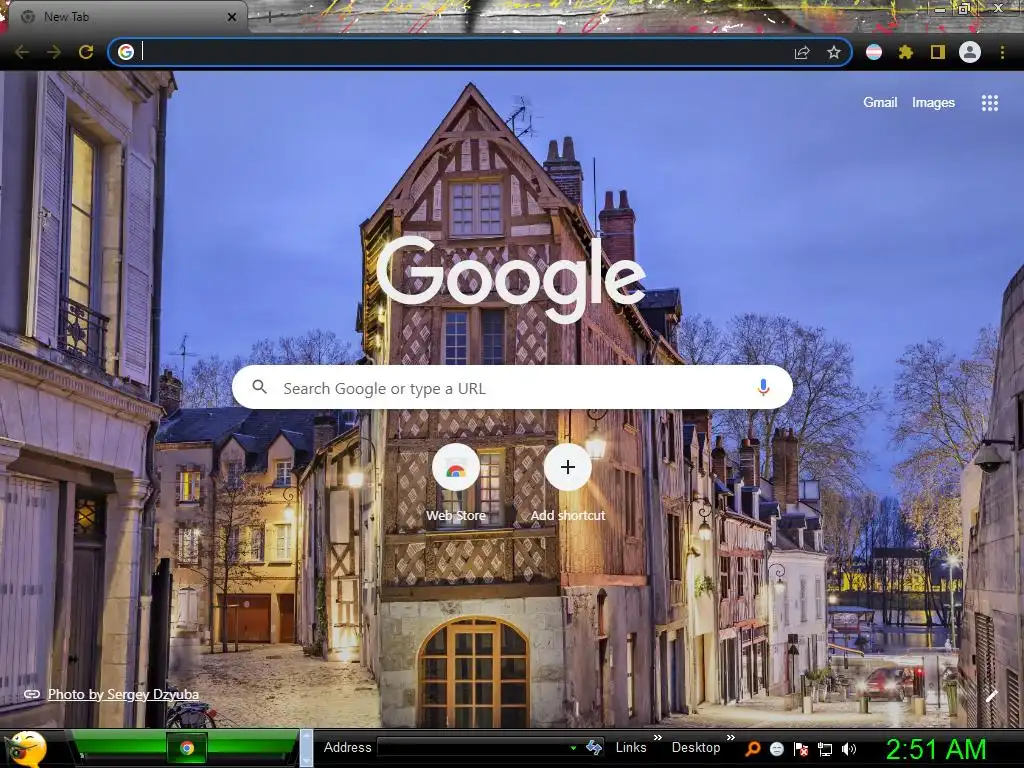This screenshot has width=1024, height=768.
Task: Open the orange magnifier tray icon
Action: tap(752, 749)
